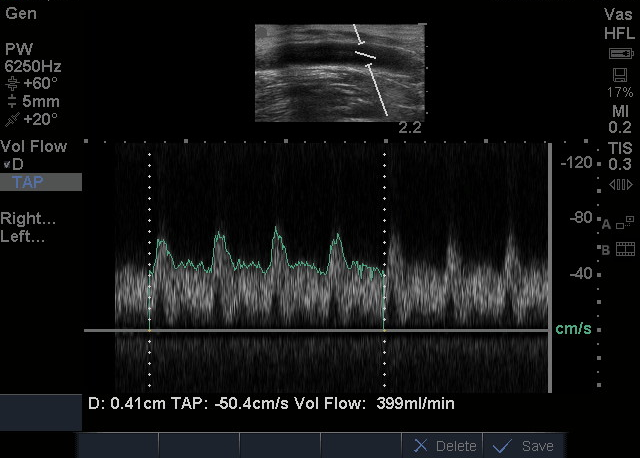Click the Vol Flow 399ml/min result

[x=374, y=404]
